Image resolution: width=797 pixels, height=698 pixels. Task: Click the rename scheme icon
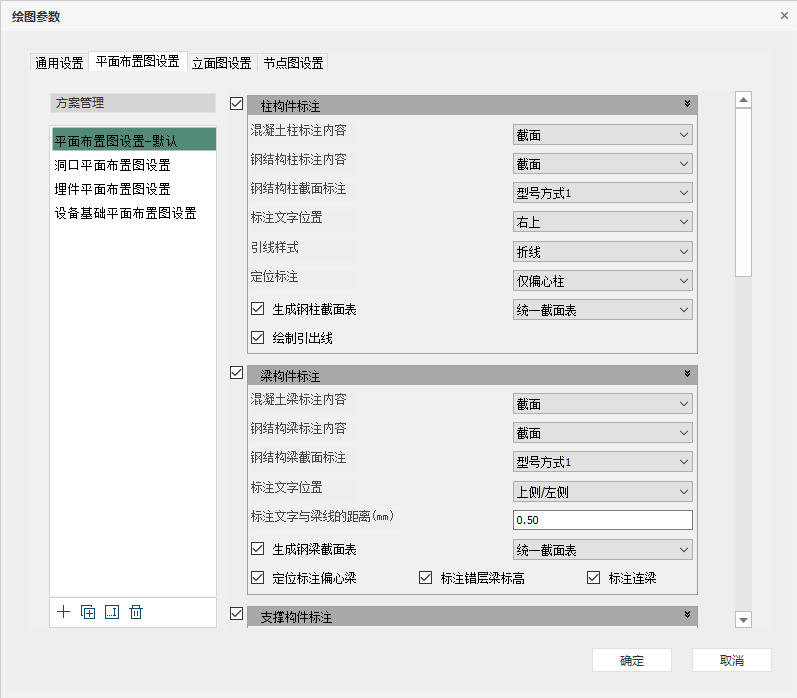(112, 612)
